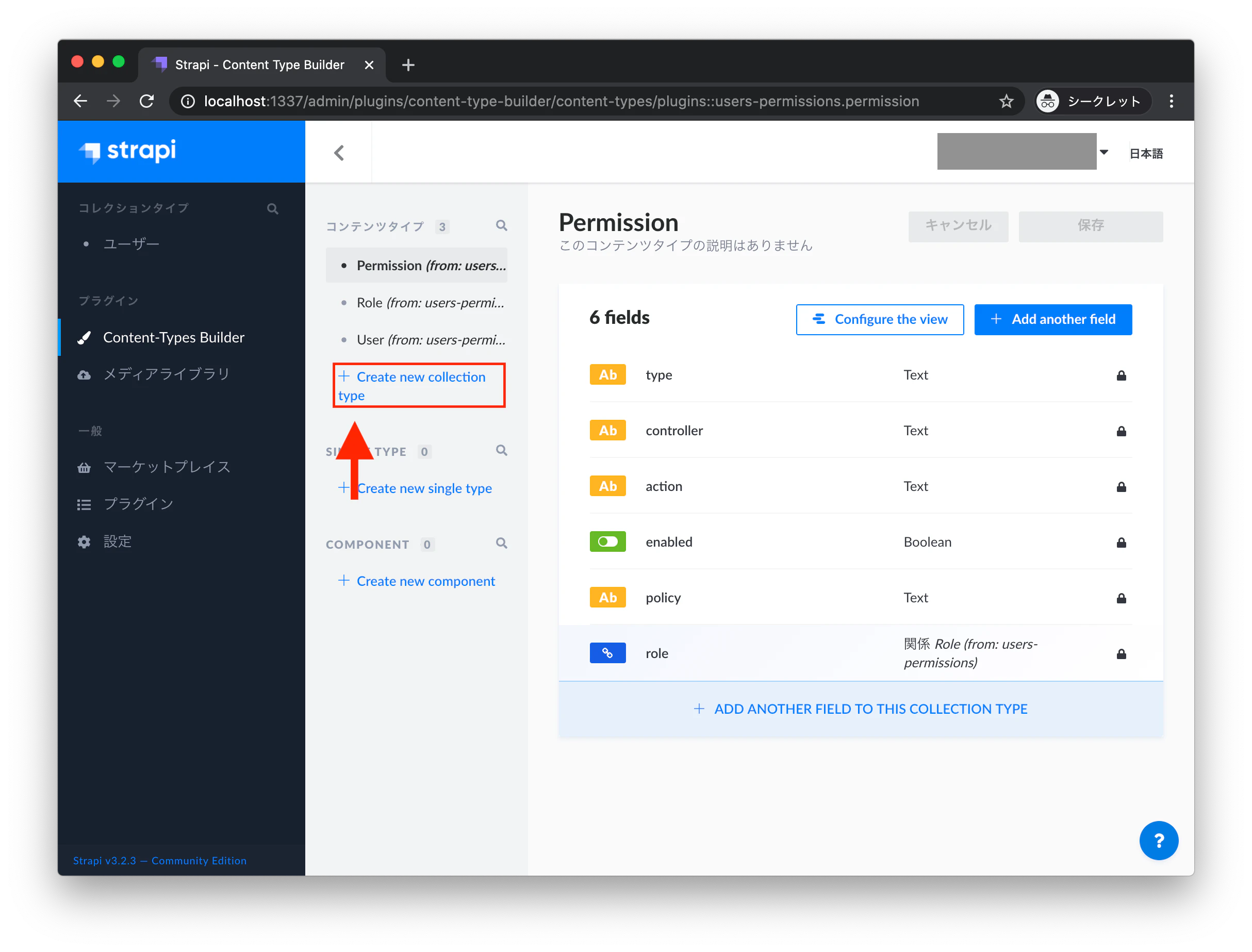Click the lock icon on the controller row
The width and height of the screenshot is (1252, 952).
point(1121,431)
